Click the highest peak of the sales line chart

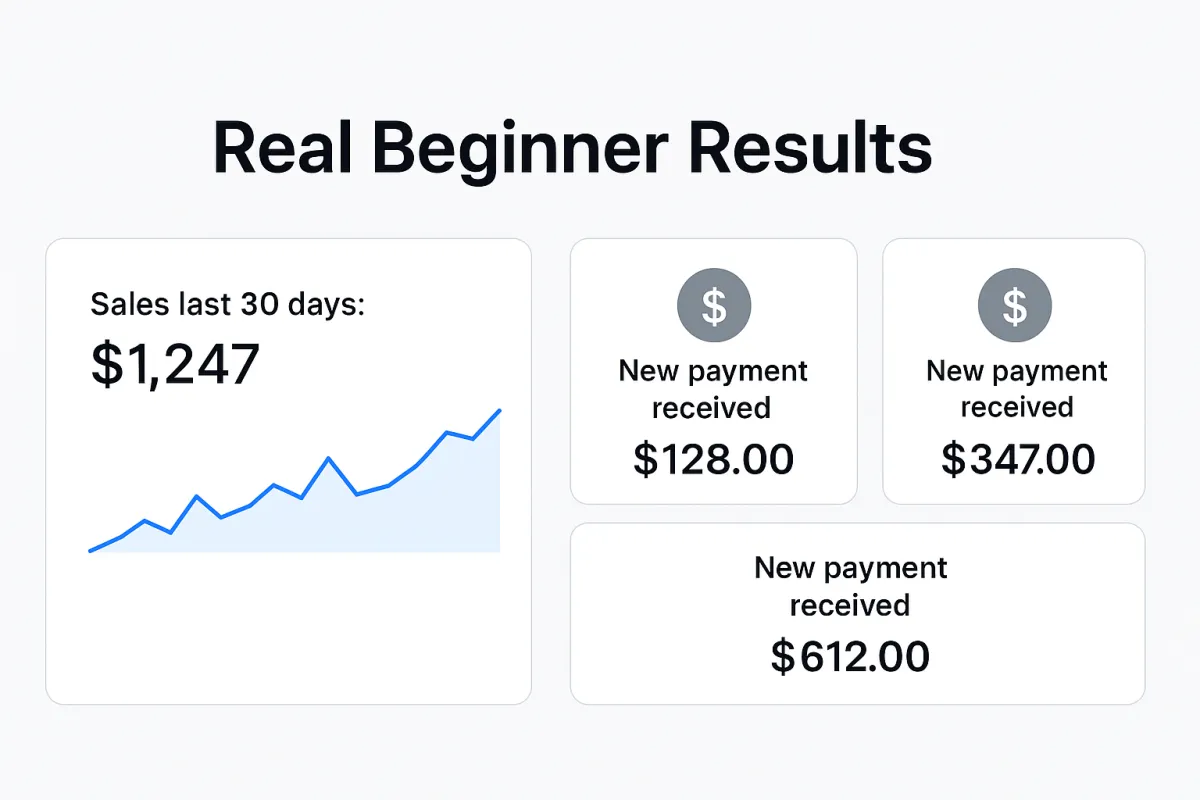pyautogui.click(x=499, y=410)
